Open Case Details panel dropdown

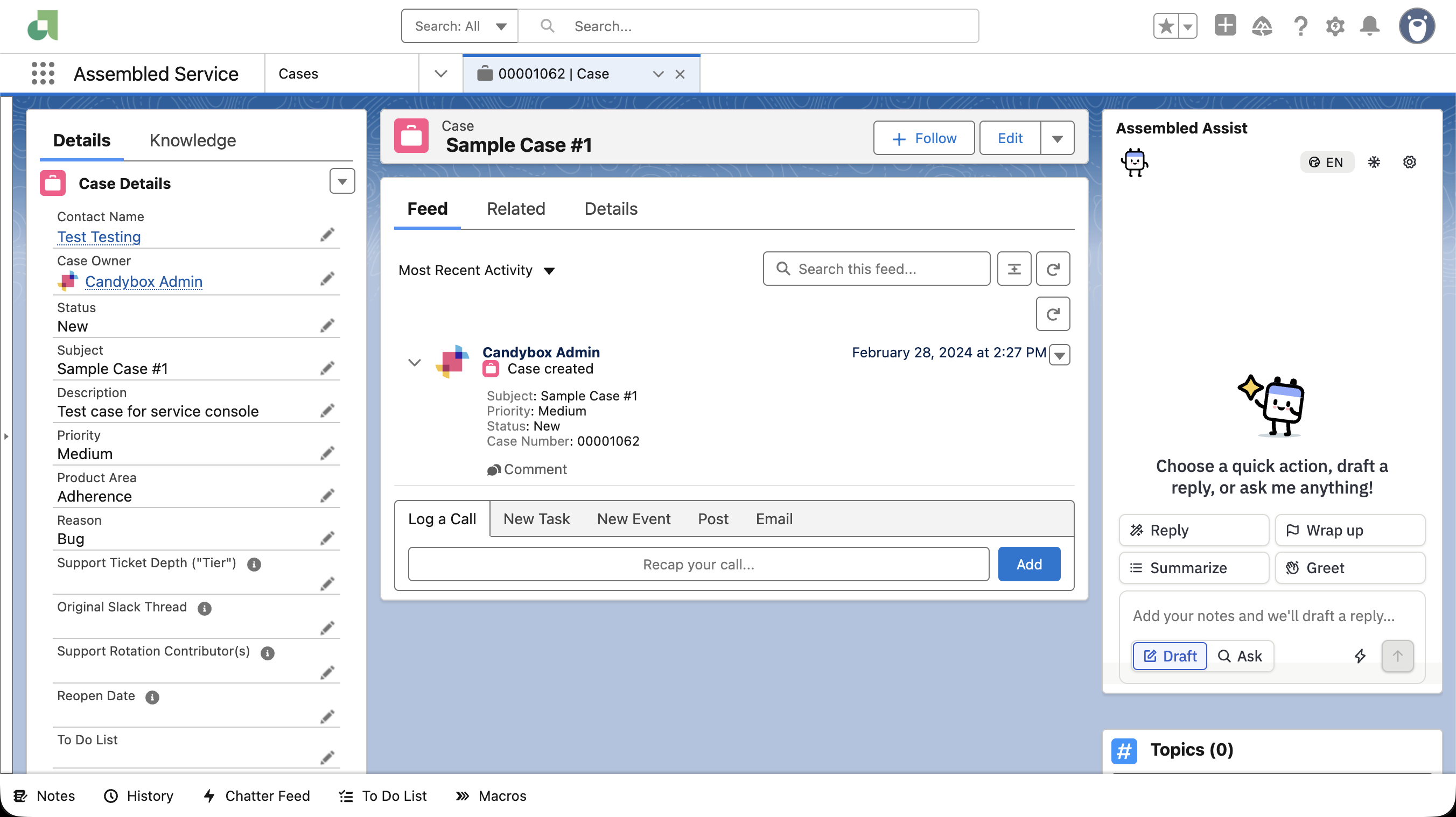342,181
